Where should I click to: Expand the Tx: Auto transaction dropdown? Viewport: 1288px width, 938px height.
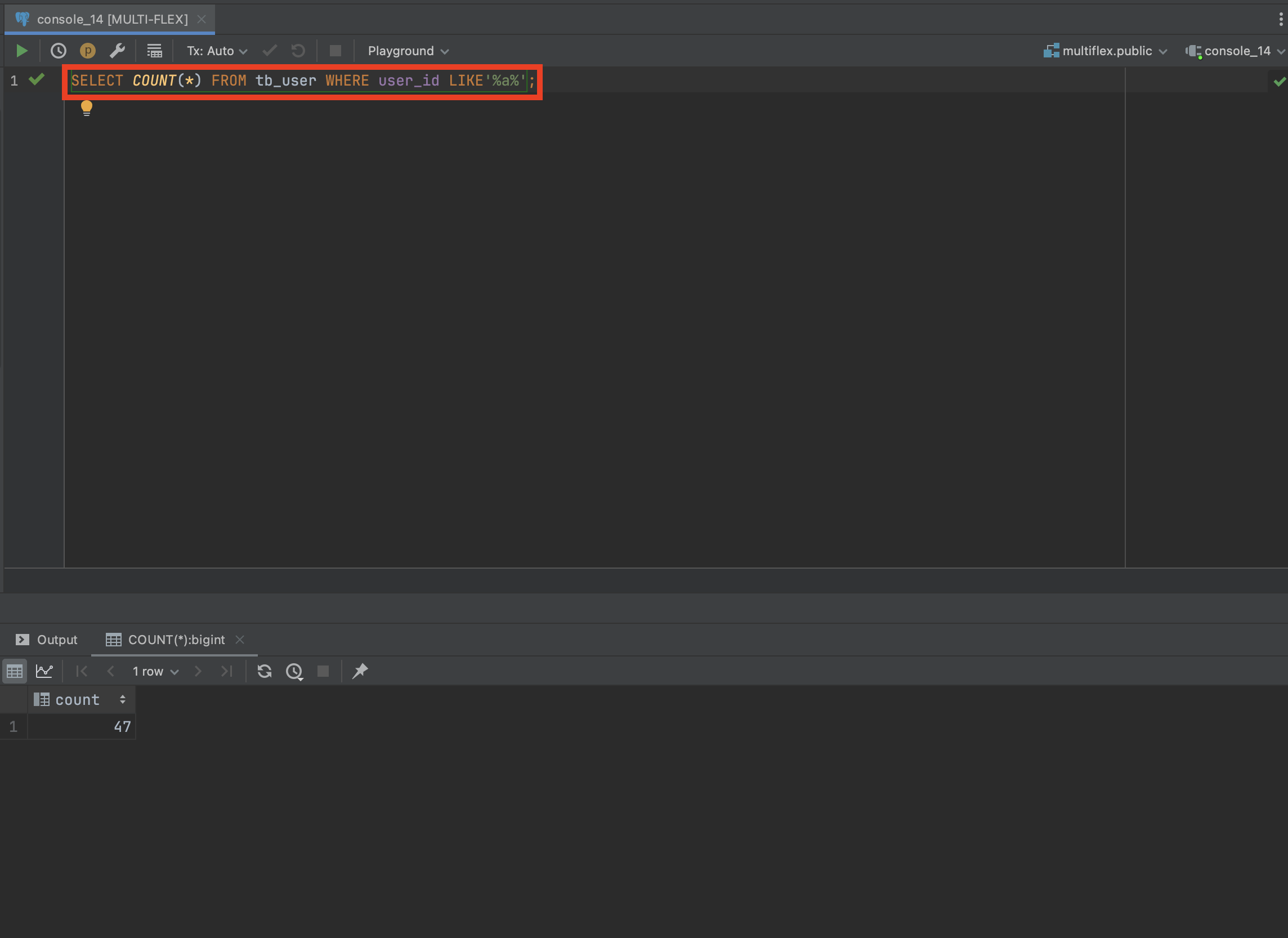tap(217, 51)
